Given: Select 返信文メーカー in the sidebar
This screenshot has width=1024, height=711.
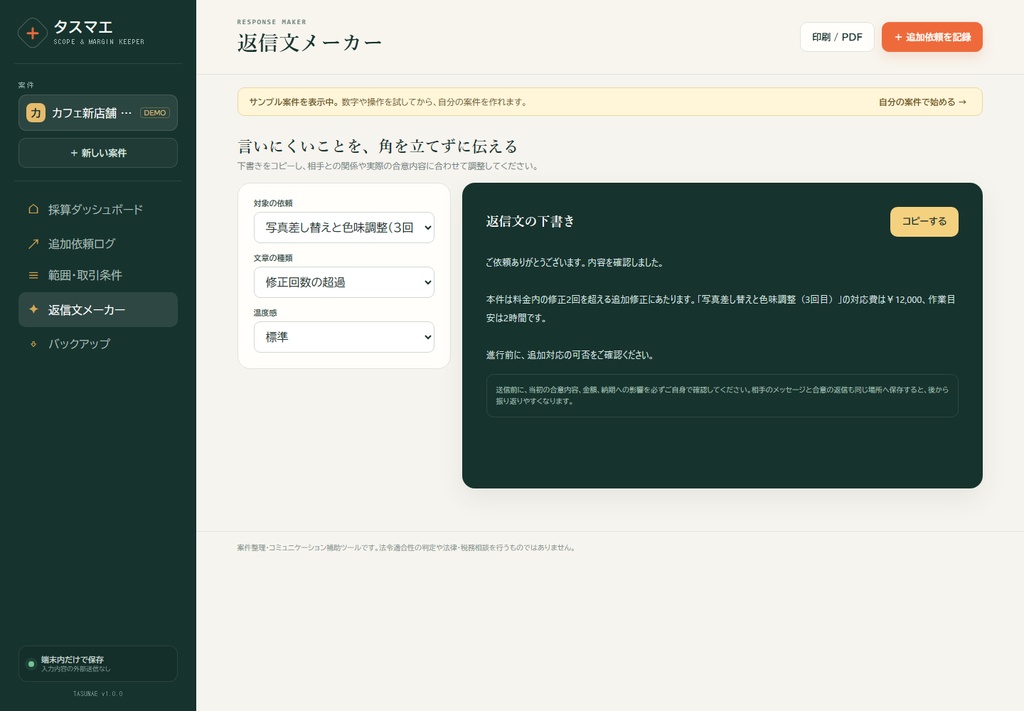Looking at the screenshot, I should click(98, 309).
